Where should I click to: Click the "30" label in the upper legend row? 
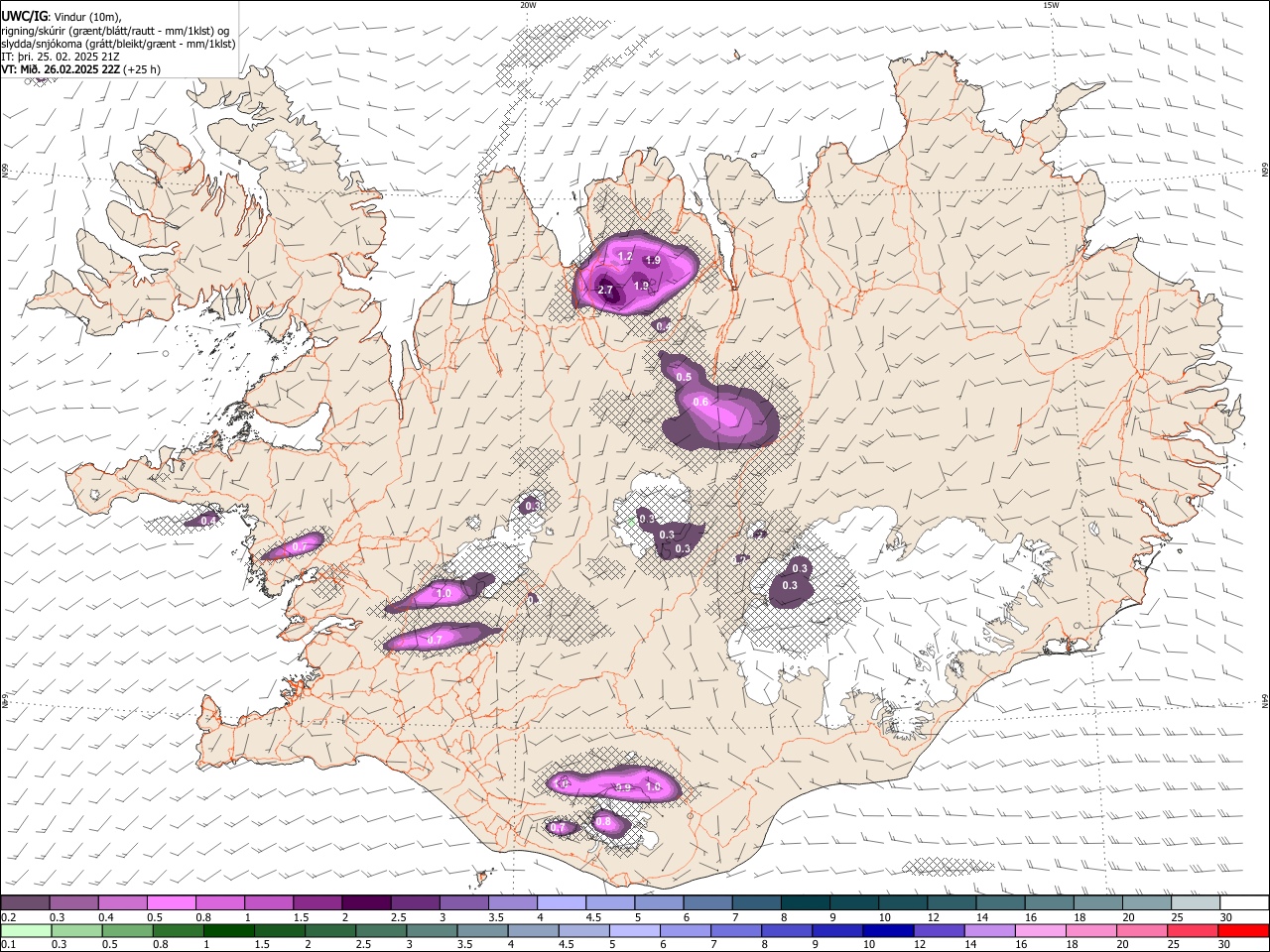coord(1224,917)
